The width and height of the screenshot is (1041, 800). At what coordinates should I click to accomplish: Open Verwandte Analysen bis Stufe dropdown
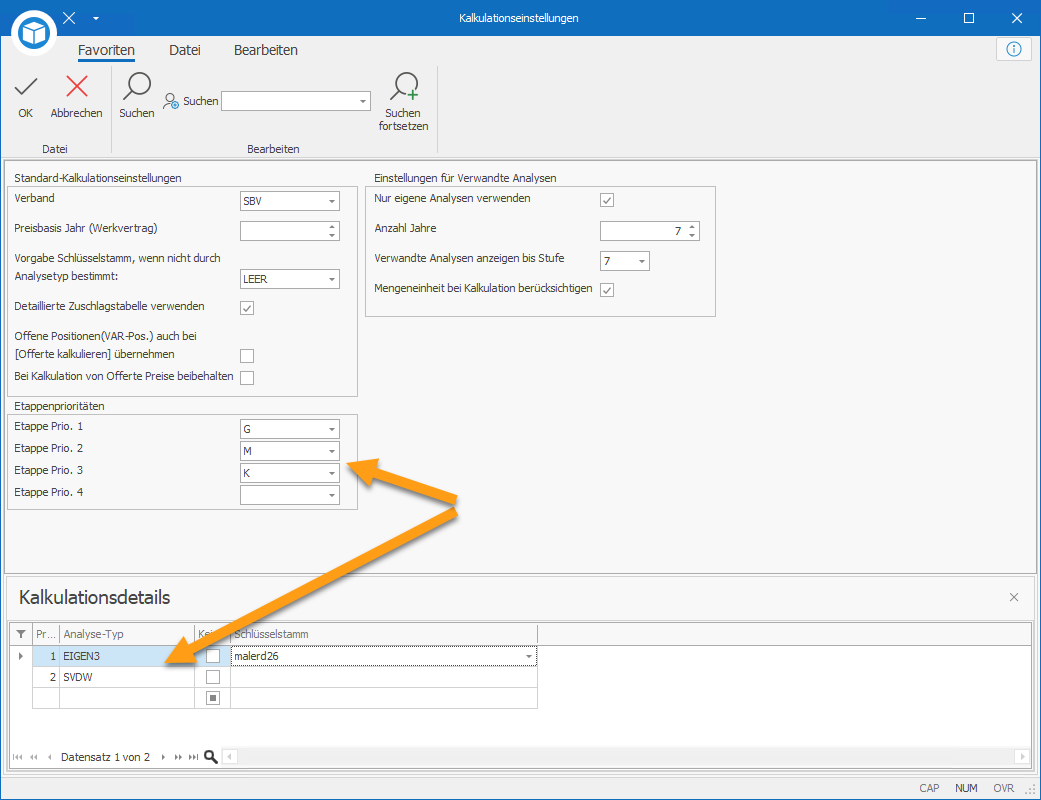[x=642, y=262]
